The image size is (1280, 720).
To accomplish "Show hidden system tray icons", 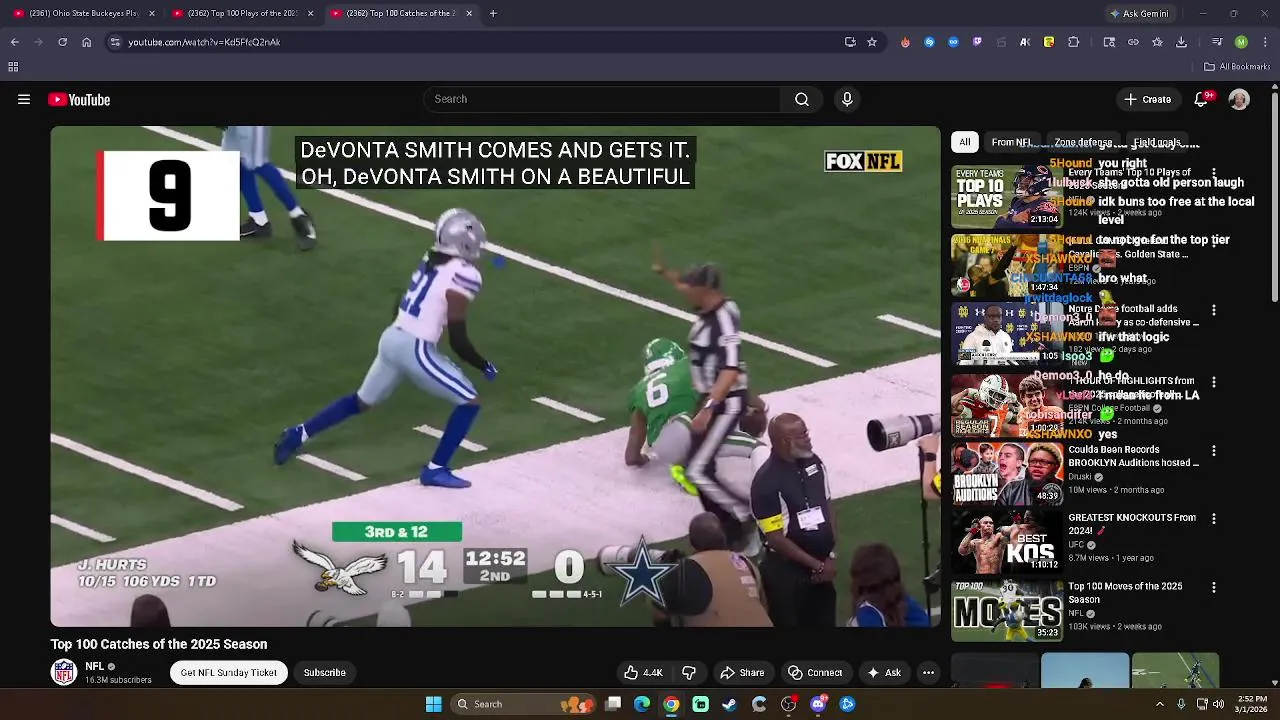I will coord(1160,704).
